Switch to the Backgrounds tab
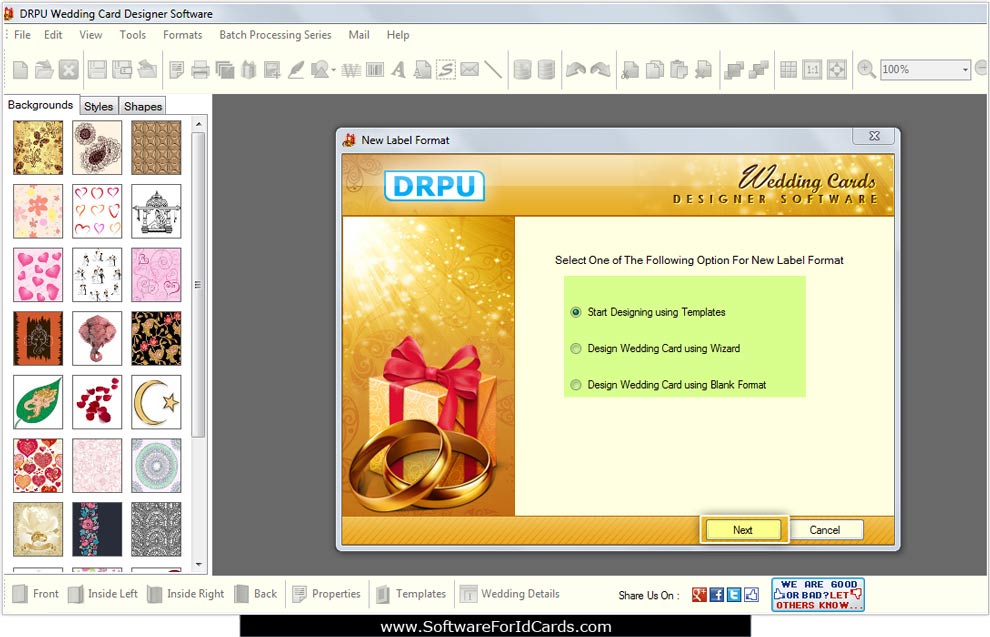Viewport: 990px width, 637px height. click(40, 105)
